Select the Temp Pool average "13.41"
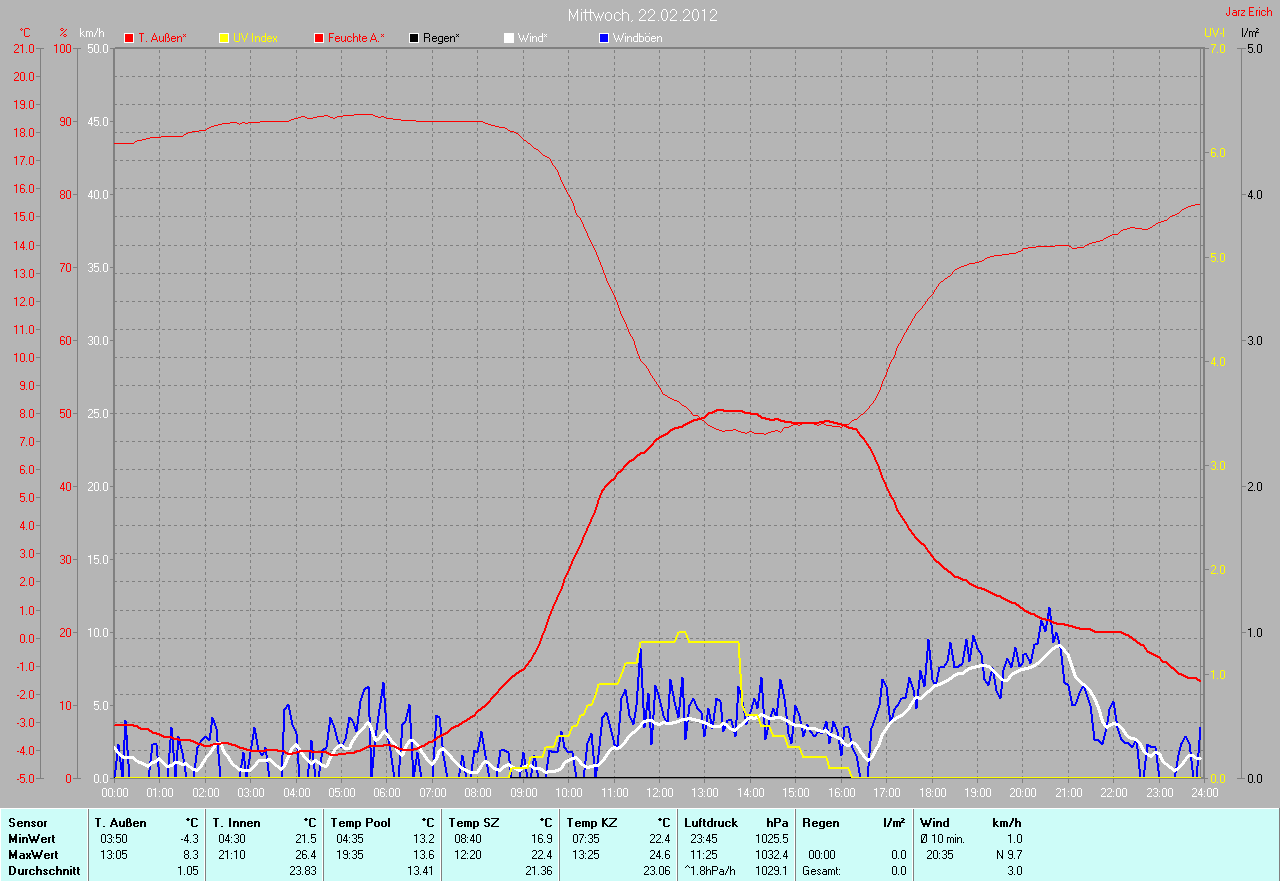This screenshot has width=1280, height=881. tap(421, 871)
